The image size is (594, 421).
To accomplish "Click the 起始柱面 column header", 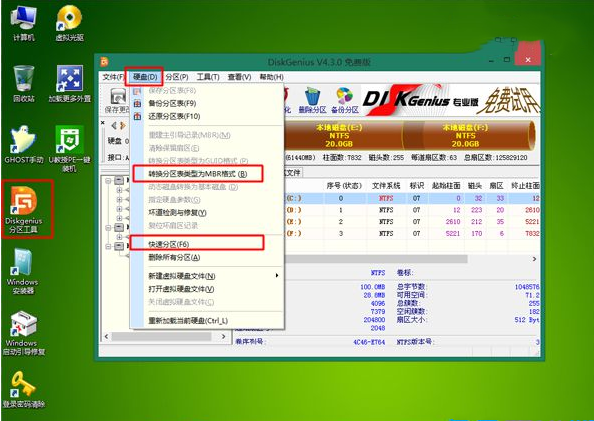I will pos(446,186).
